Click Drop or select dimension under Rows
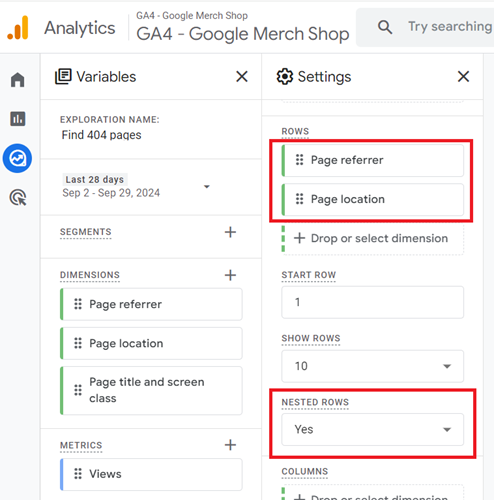The image size is (494, 500). (373, 238)
